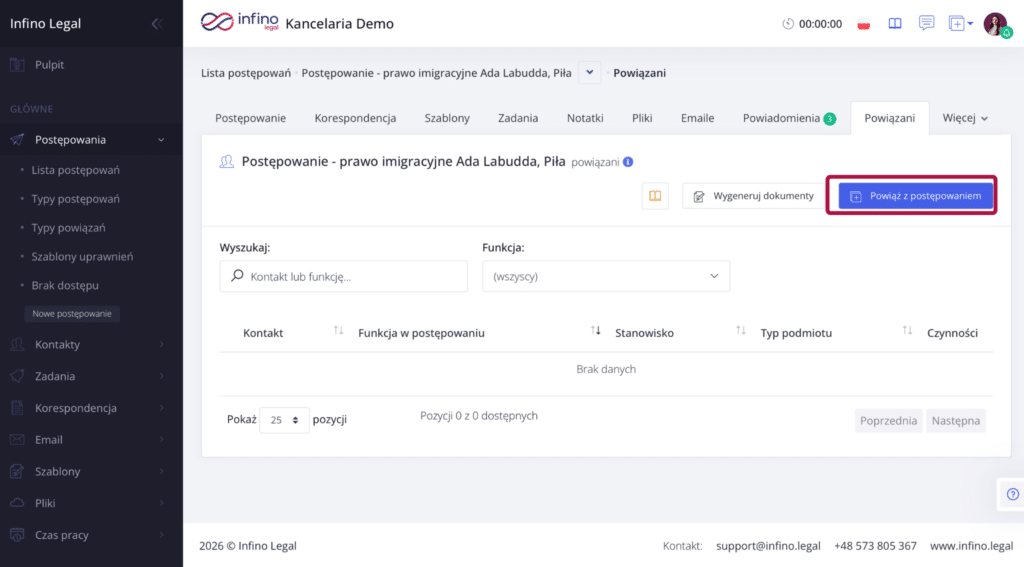This screenshot has width=1024, height=567.
Task: Open Brak dostępu in the sidebar
Action: point(65,285)
